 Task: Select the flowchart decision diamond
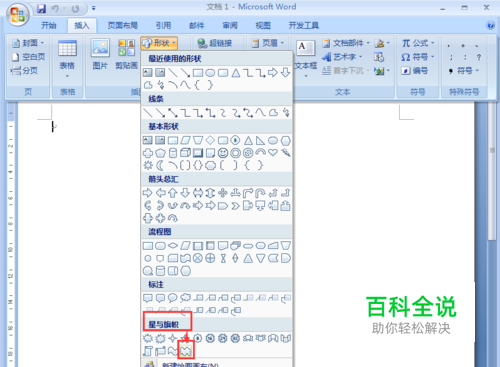tap(173, 246)
